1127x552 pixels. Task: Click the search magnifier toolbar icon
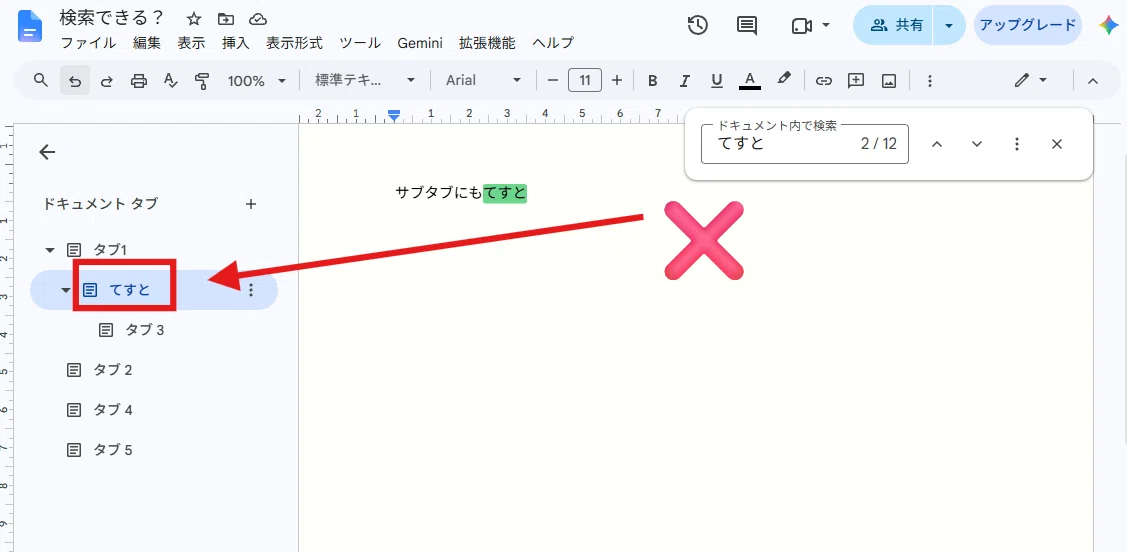(x=41, y=80)
